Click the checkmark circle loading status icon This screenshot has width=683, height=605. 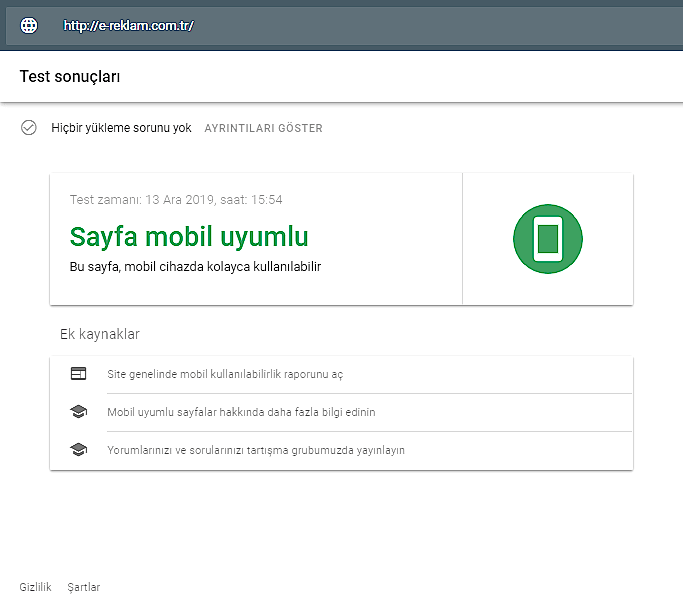click(x=29, y=128)
